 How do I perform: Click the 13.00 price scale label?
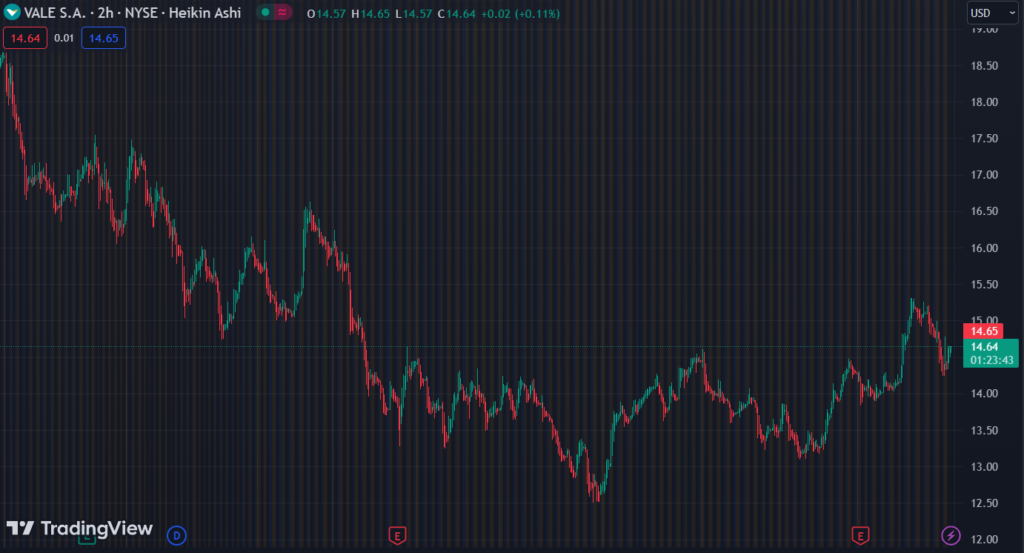pos(984,467)
